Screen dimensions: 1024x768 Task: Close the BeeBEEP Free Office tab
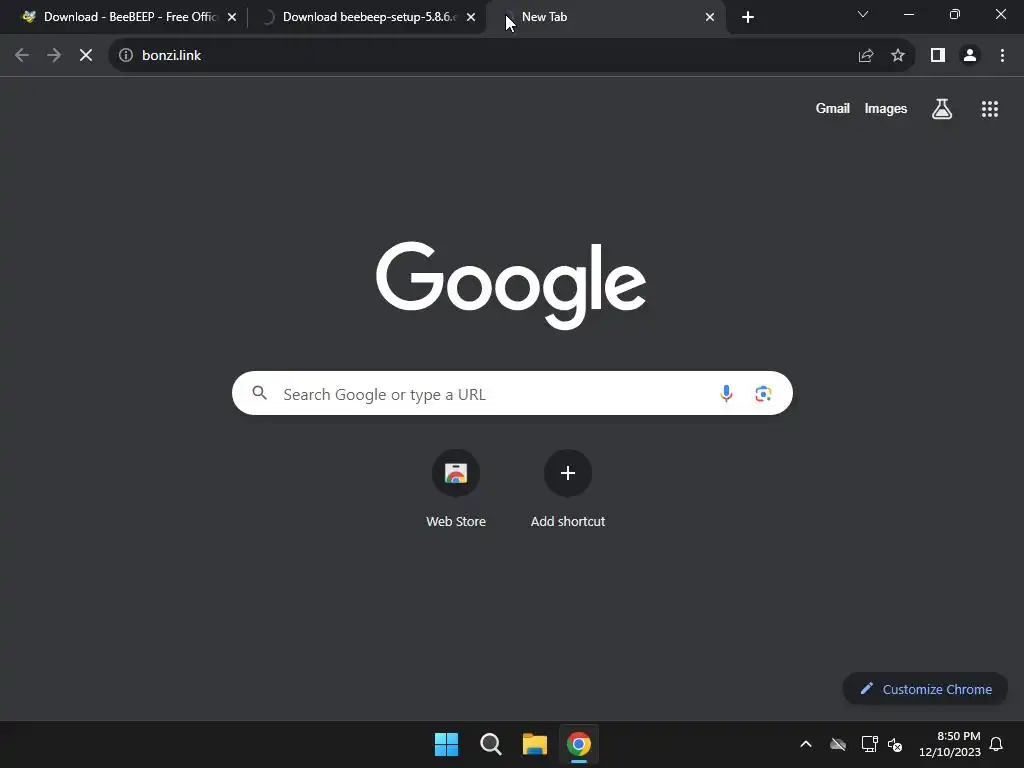click(x=232, y=17)
